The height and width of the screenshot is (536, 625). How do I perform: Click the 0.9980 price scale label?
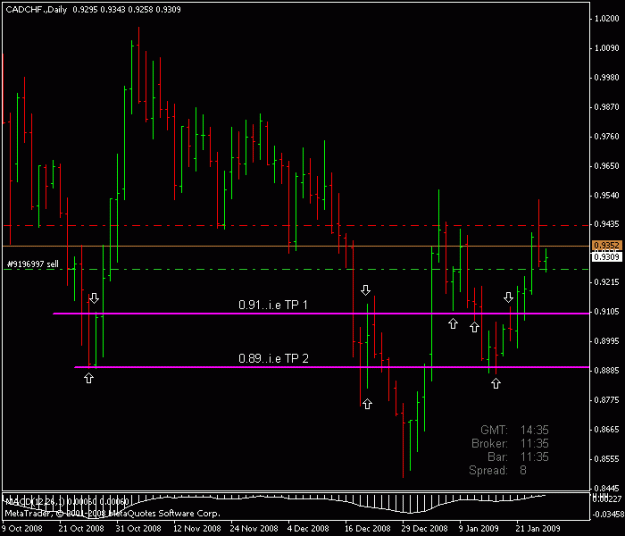click(x=607, y=78)
